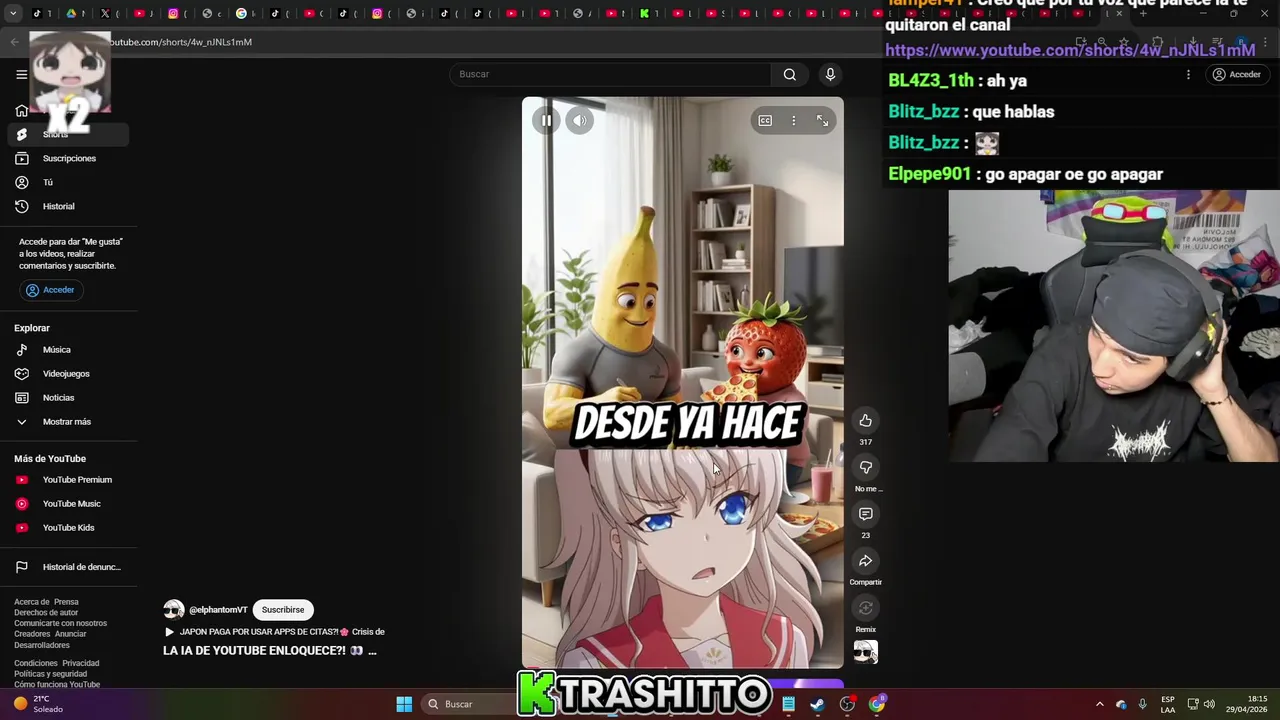Share the Short using Compartir icon
Viewport: 1280px width, 720px height.
point(866,561)
